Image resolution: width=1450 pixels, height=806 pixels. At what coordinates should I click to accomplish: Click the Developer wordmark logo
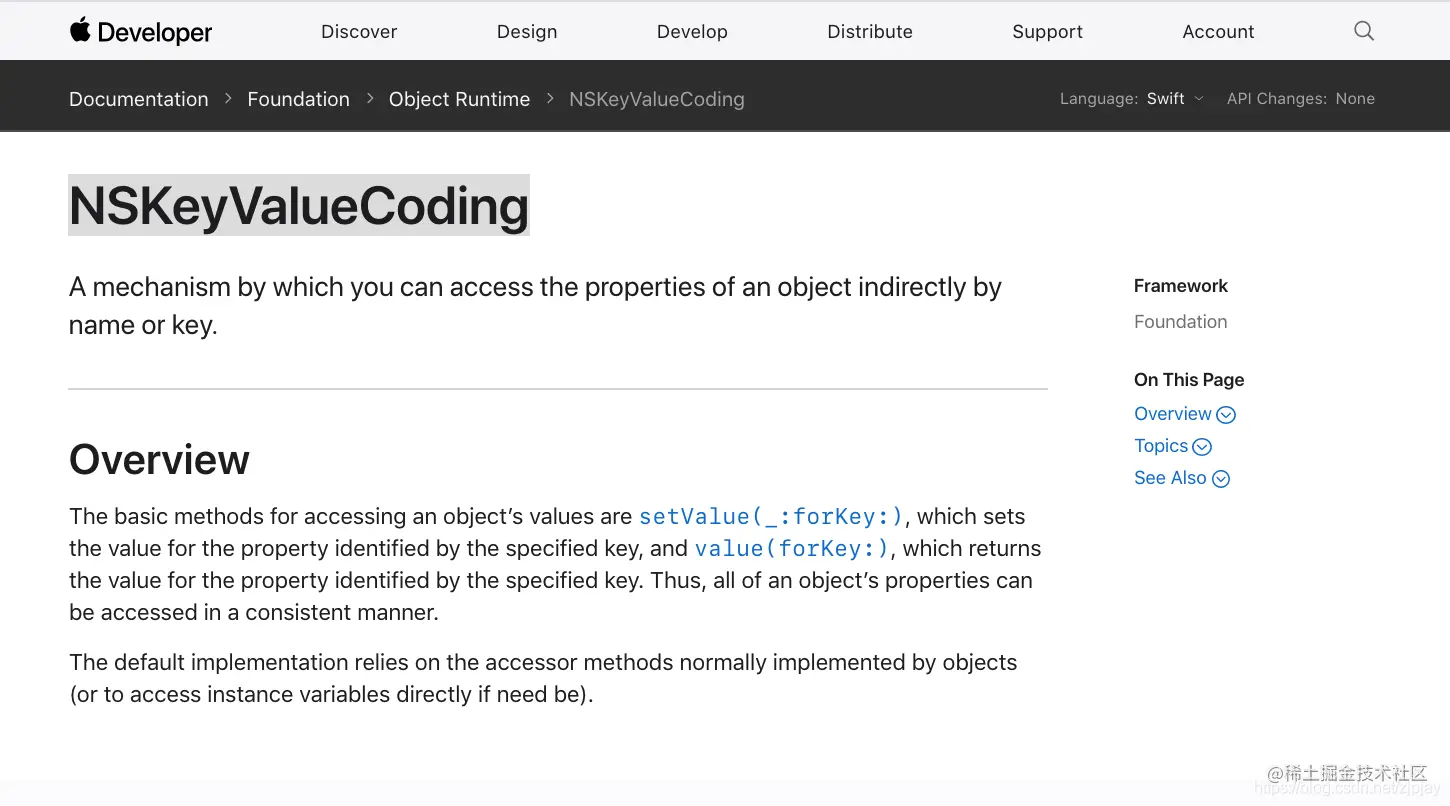coord(156,31)
